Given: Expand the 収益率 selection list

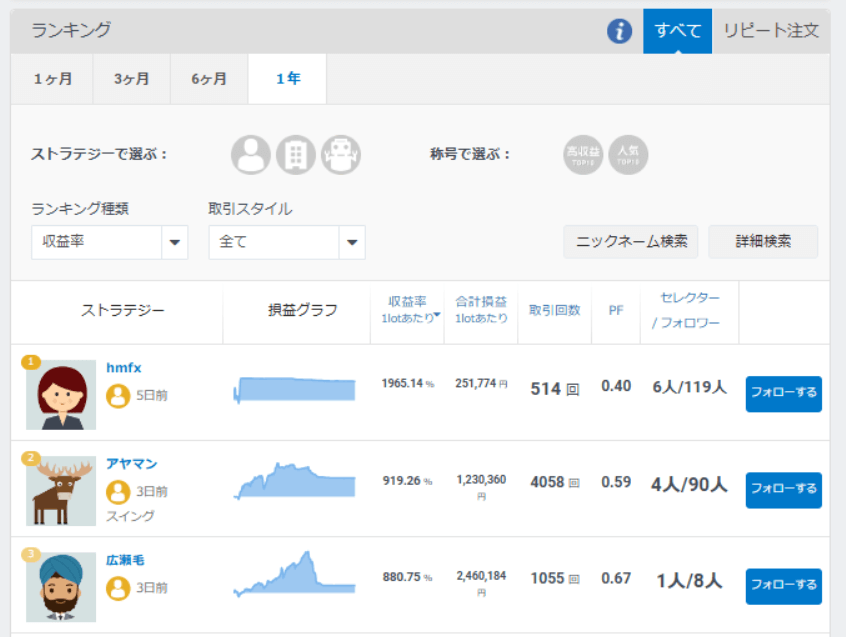Looking at the screenshot, I should click(x=175, y=242).
